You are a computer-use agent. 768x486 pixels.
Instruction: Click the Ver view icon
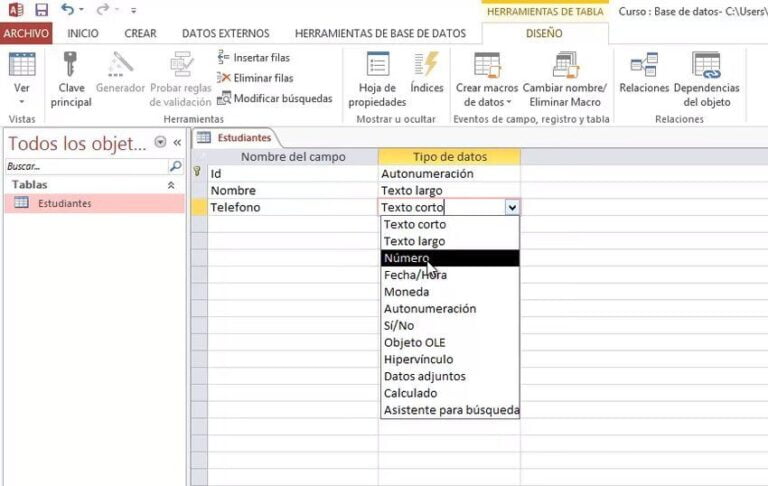coord(22,64)
